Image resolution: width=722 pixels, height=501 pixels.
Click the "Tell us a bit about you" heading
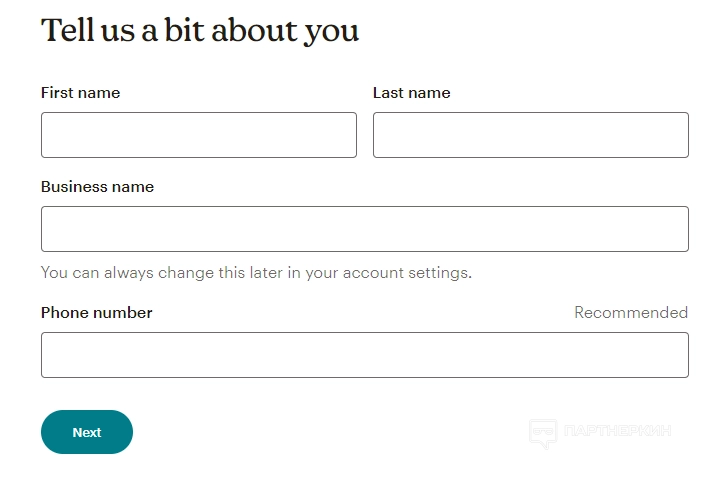pos(199,30)
